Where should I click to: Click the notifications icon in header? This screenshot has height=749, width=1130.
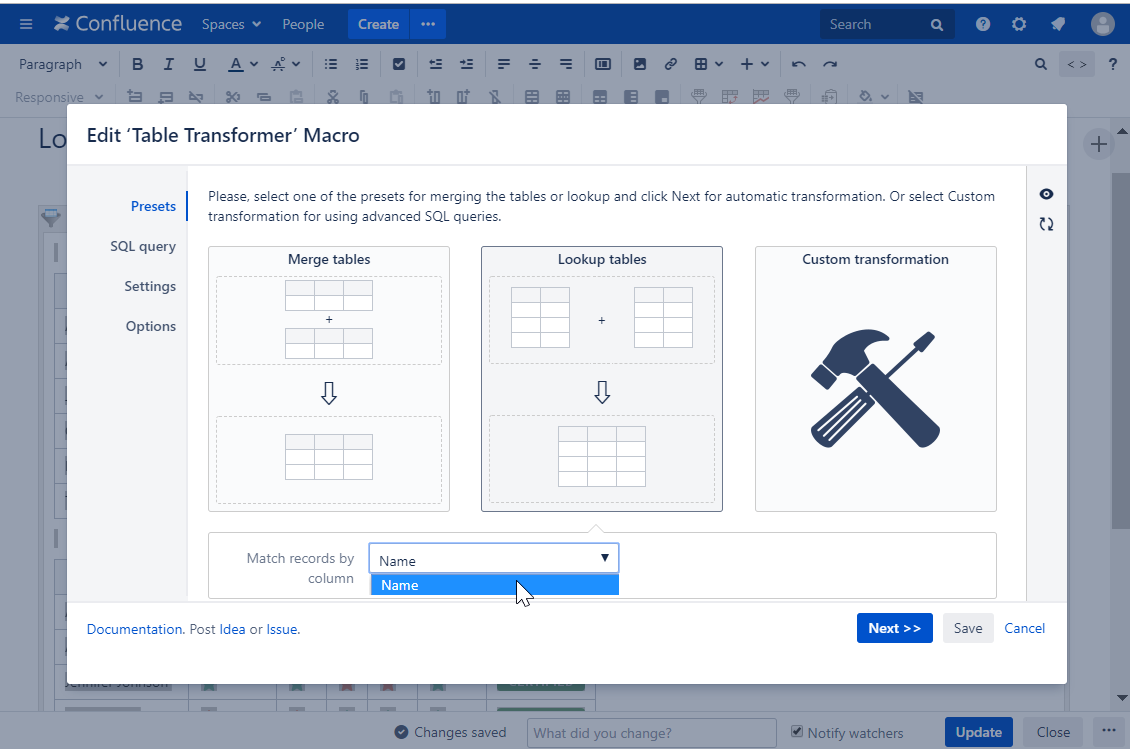click(x=1057, y=24)
